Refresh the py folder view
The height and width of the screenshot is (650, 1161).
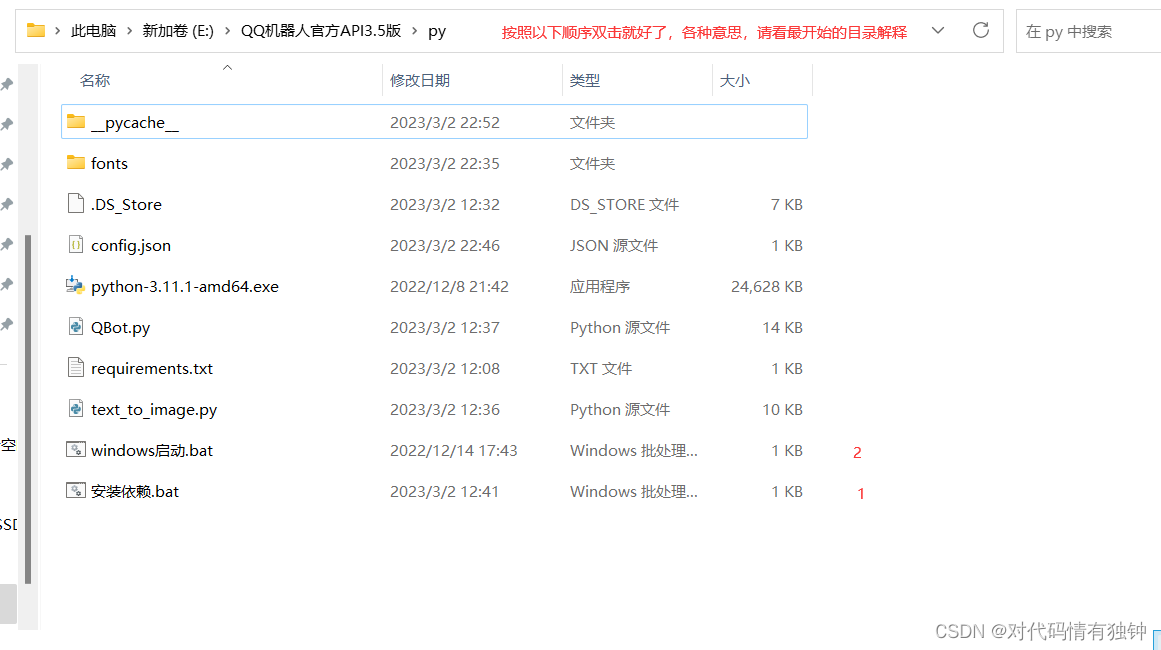click(981, 30)
